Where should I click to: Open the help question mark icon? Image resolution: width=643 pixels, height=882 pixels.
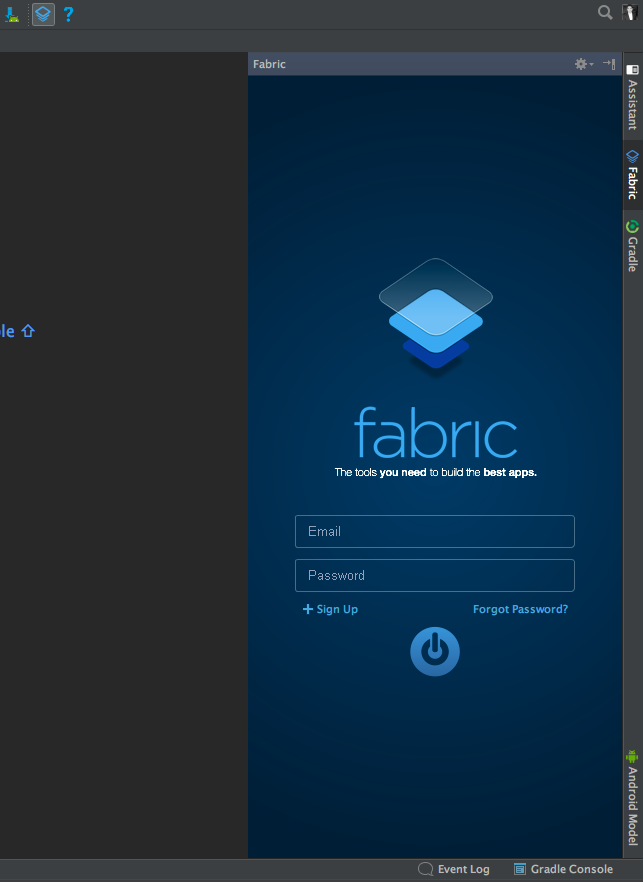(69, 14)
